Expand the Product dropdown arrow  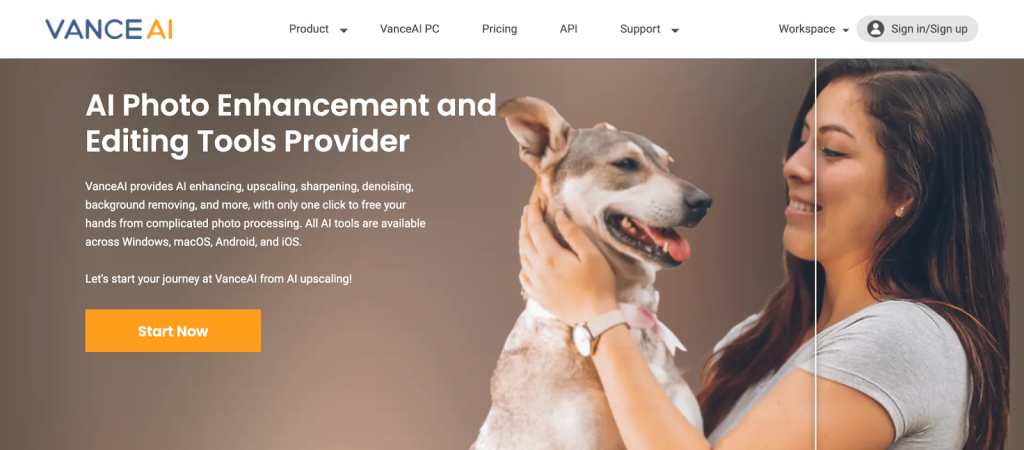pos(344,30)
